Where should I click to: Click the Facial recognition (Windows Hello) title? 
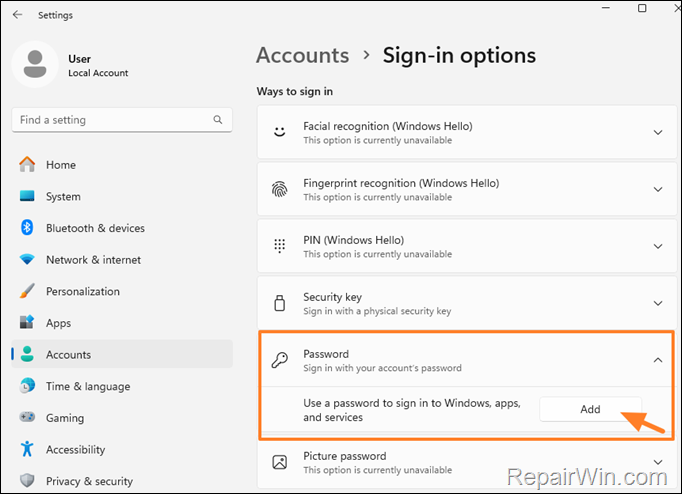(388, 126)
